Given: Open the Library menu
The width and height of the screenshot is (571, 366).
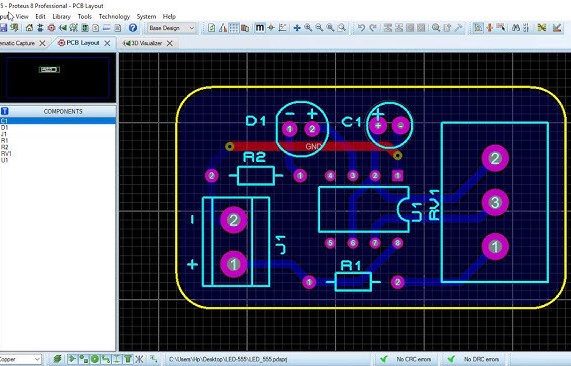Looking at the screenshot, I should 62,17.
